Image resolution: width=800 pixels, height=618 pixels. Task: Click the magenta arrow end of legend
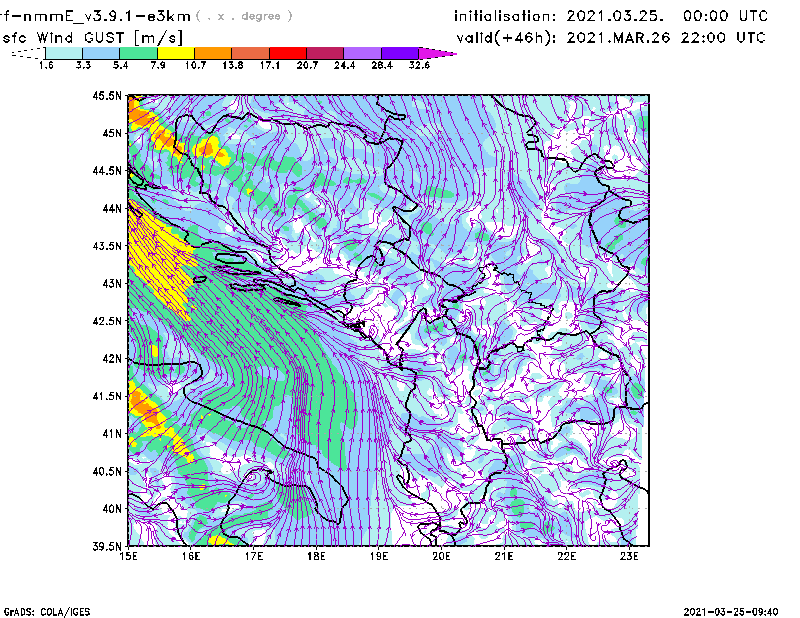pyautogui.click(x=437, y=53)
